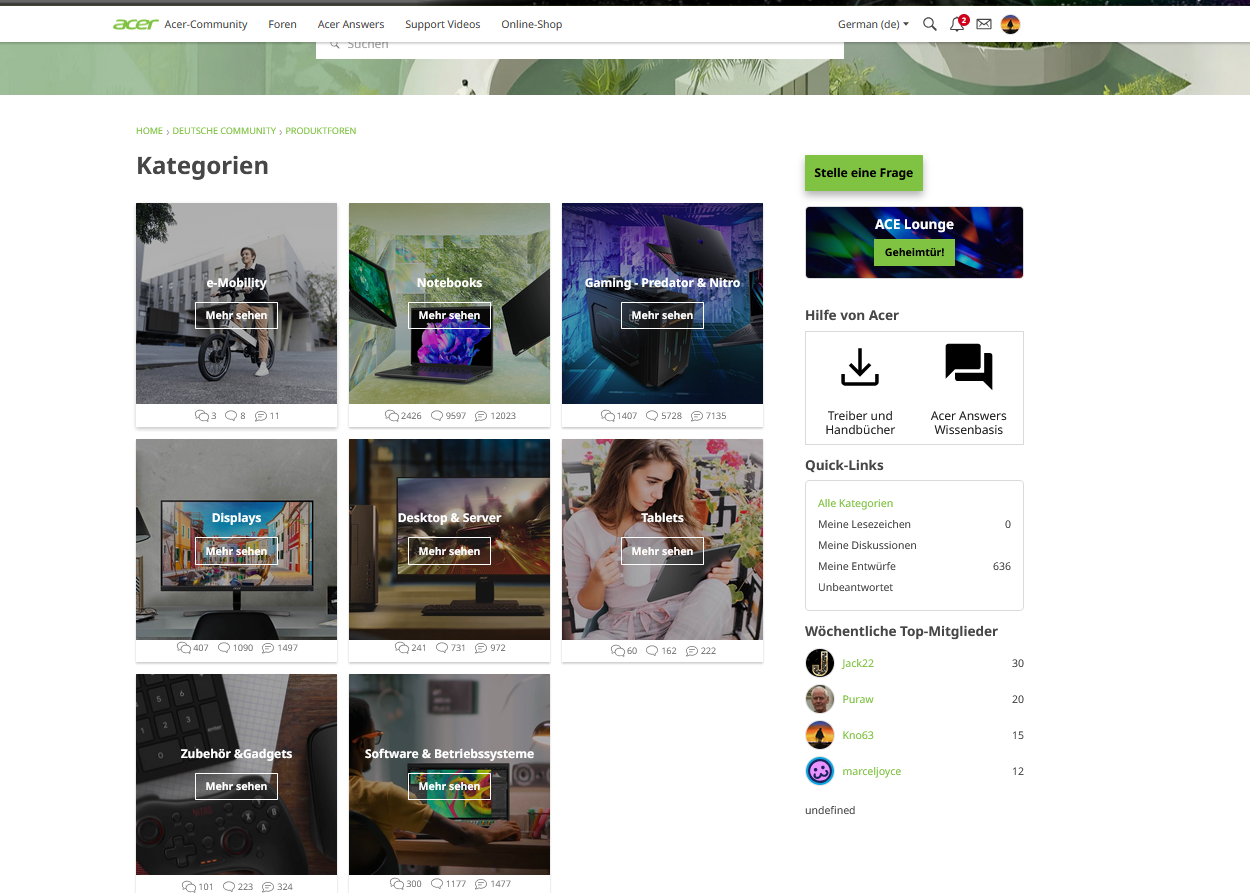Open the Puraw username link
Viewport: 1250px width, 893px height.
(x=858, y=700)
